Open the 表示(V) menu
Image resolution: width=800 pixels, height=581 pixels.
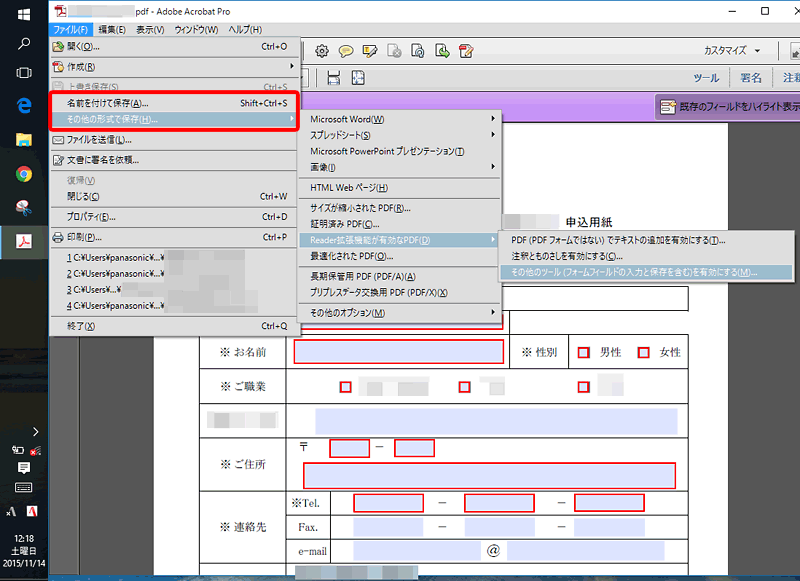point(150,30)
